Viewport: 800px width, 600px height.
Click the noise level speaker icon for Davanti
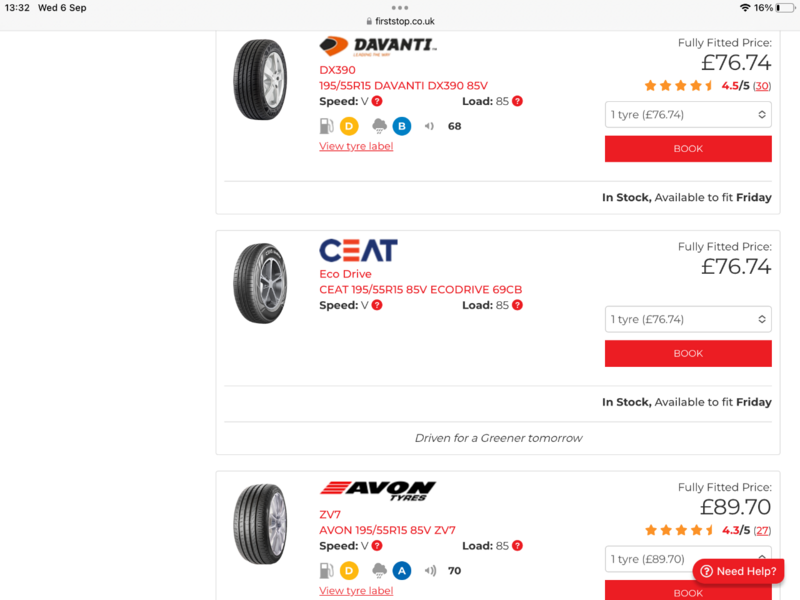430,126
